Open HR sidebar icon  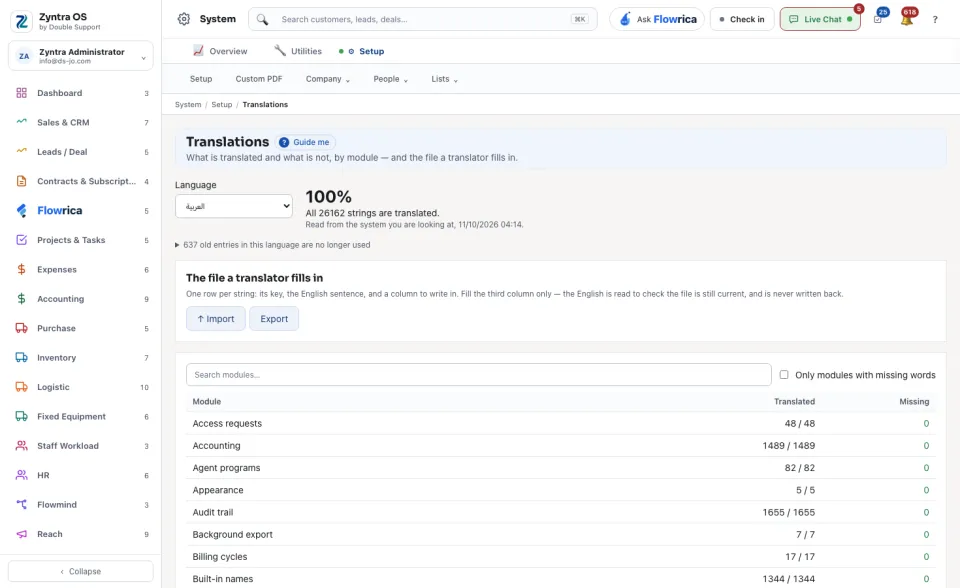(21, 475)
